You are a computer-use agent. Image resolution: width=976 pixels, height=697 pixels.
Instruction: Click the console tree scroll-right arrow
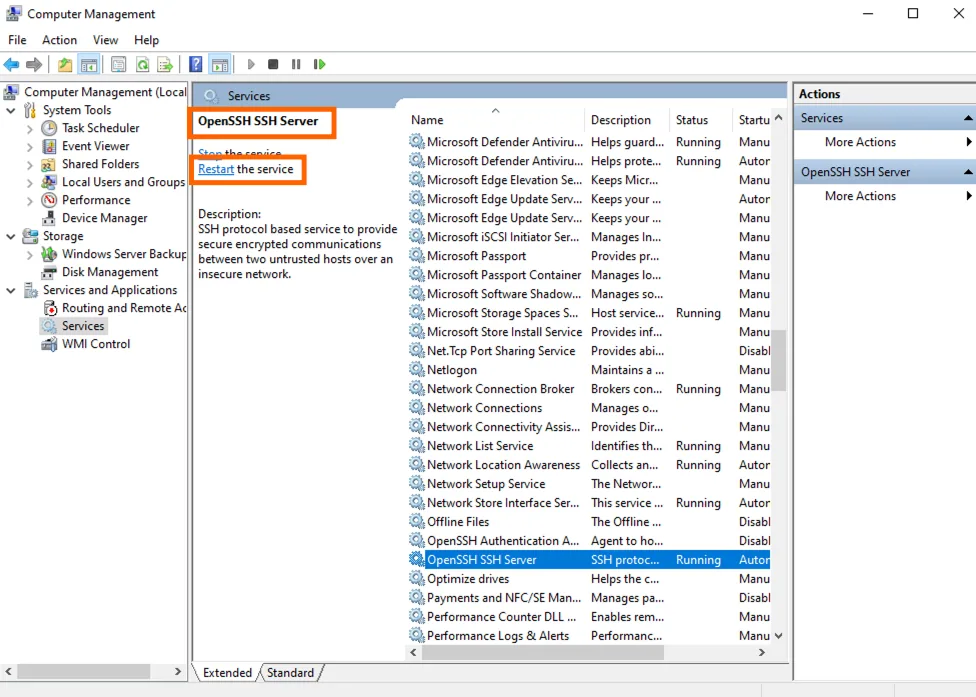(x=178, y=671)
